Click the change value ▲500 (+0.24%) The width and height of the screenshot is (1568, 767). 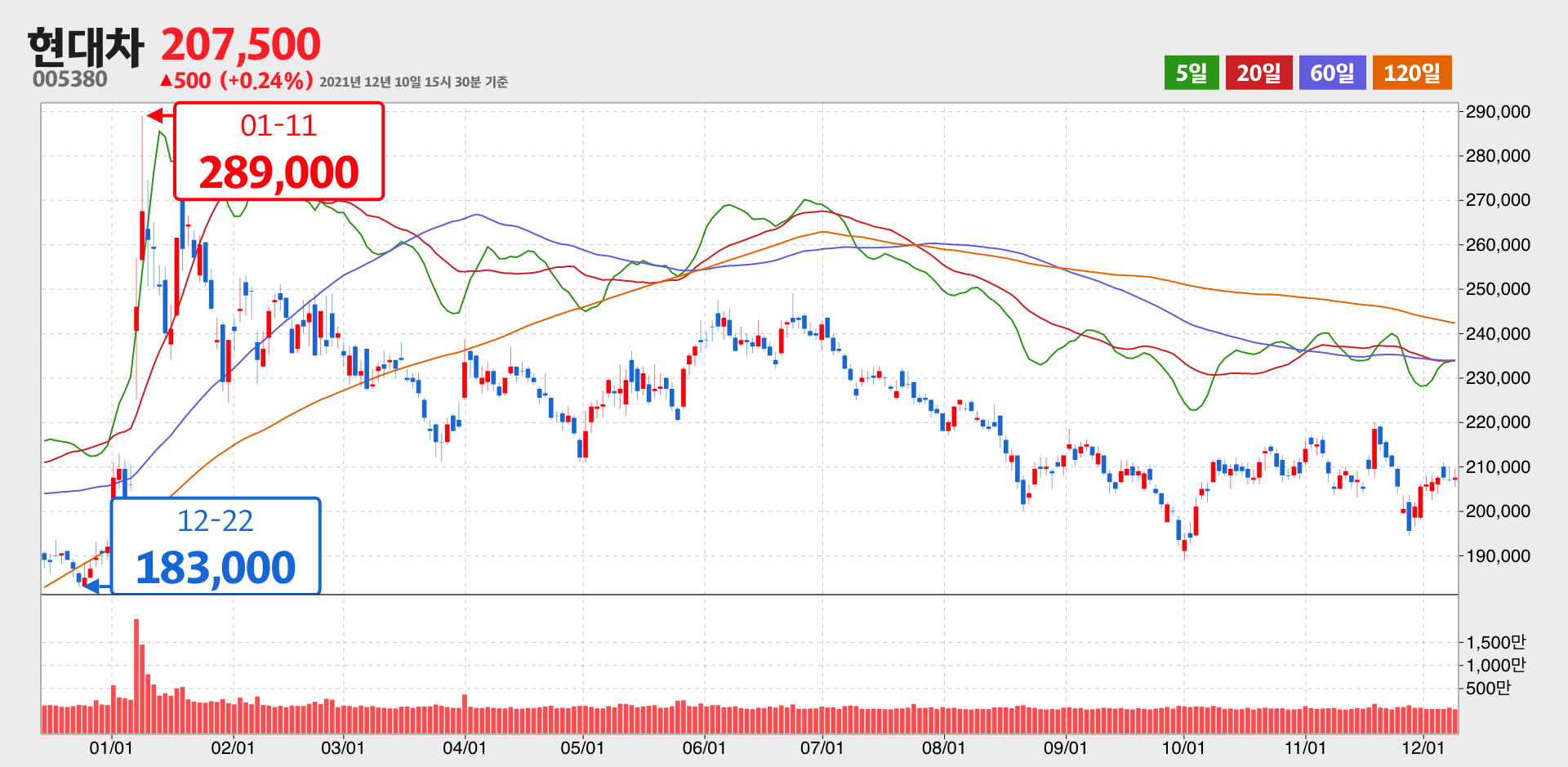(x=237, y=80)
